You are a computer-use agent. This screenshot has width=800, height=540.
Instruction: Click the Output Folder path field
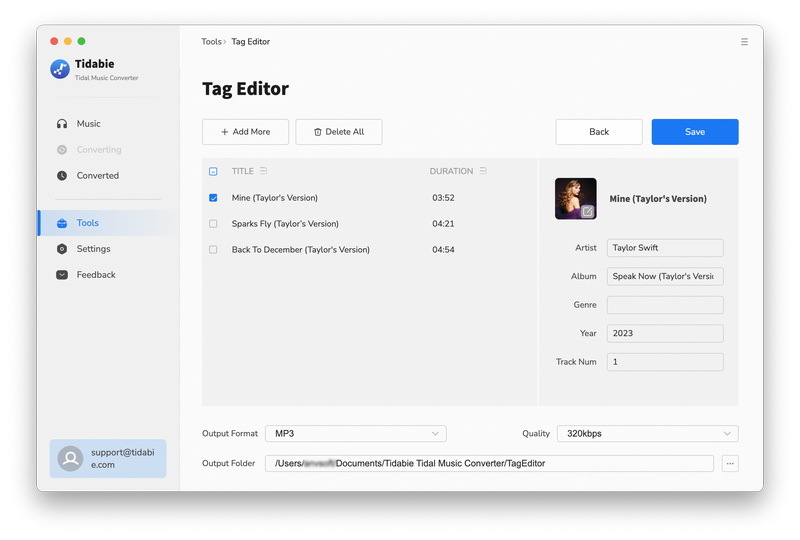click(489, 463)
